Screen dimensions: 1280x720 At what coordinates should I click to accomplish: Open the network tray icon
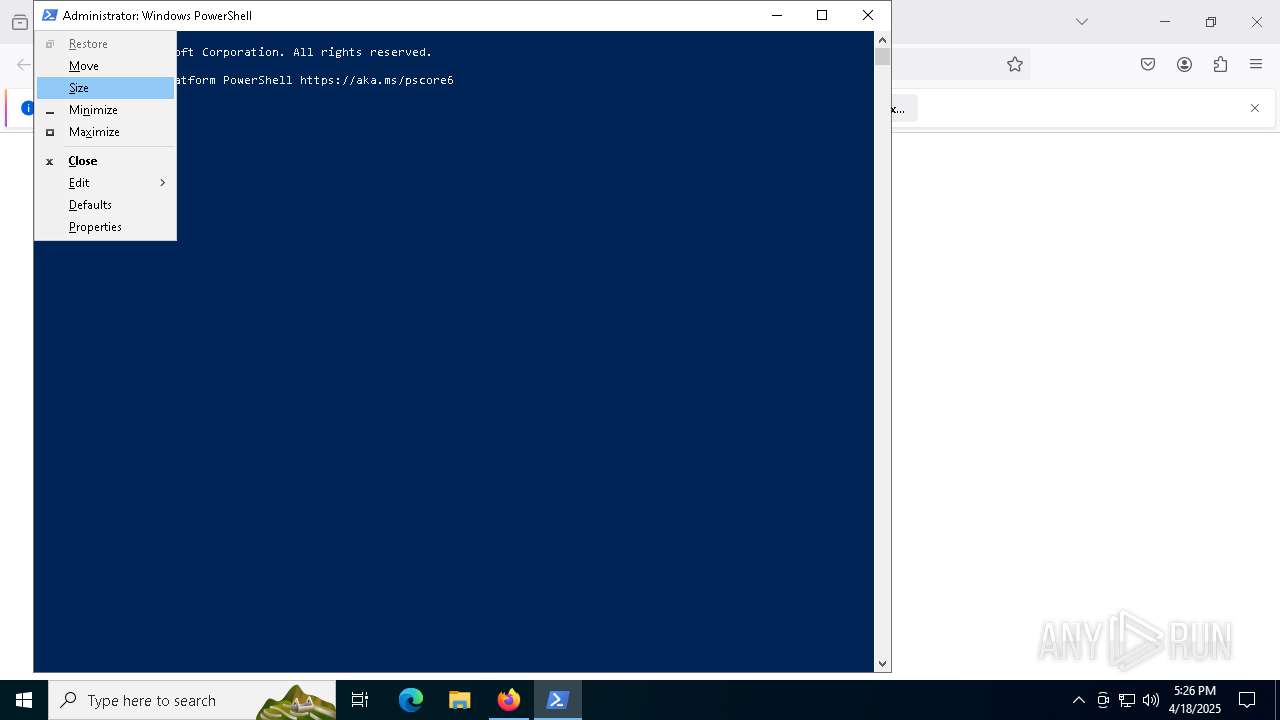pos(1127,700)
